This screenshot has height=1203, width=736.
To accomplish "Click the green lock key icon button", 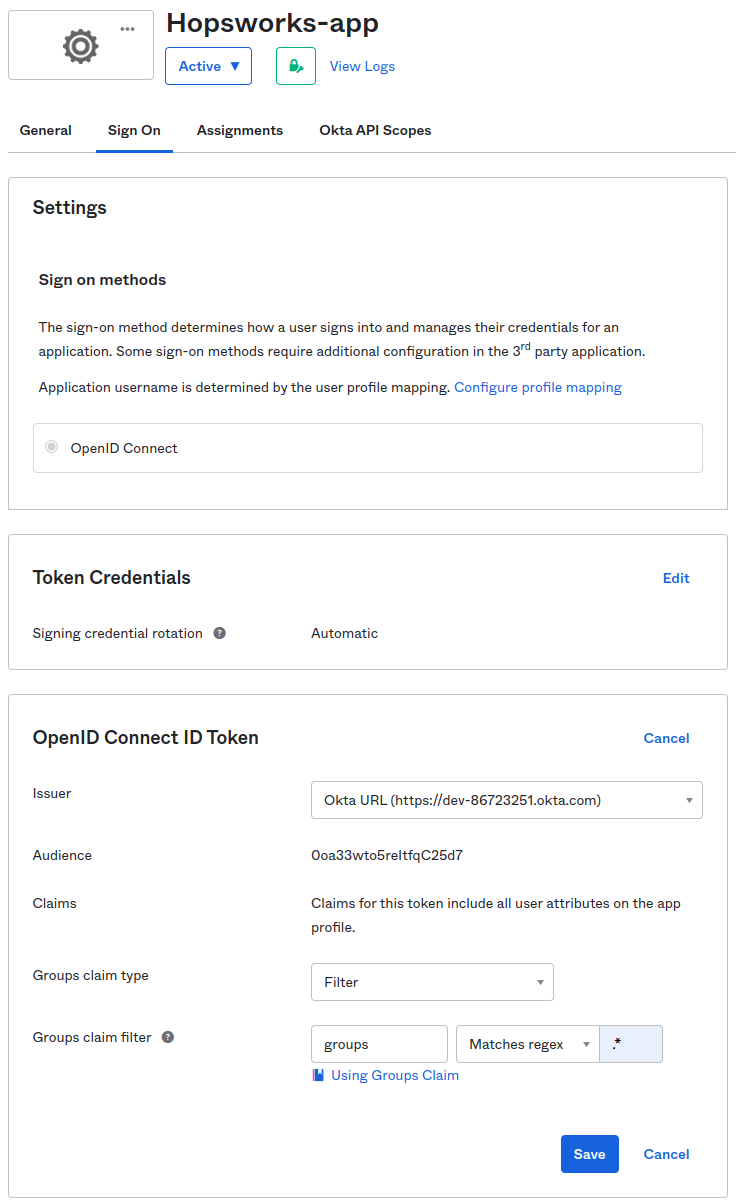I will point(295,66).
